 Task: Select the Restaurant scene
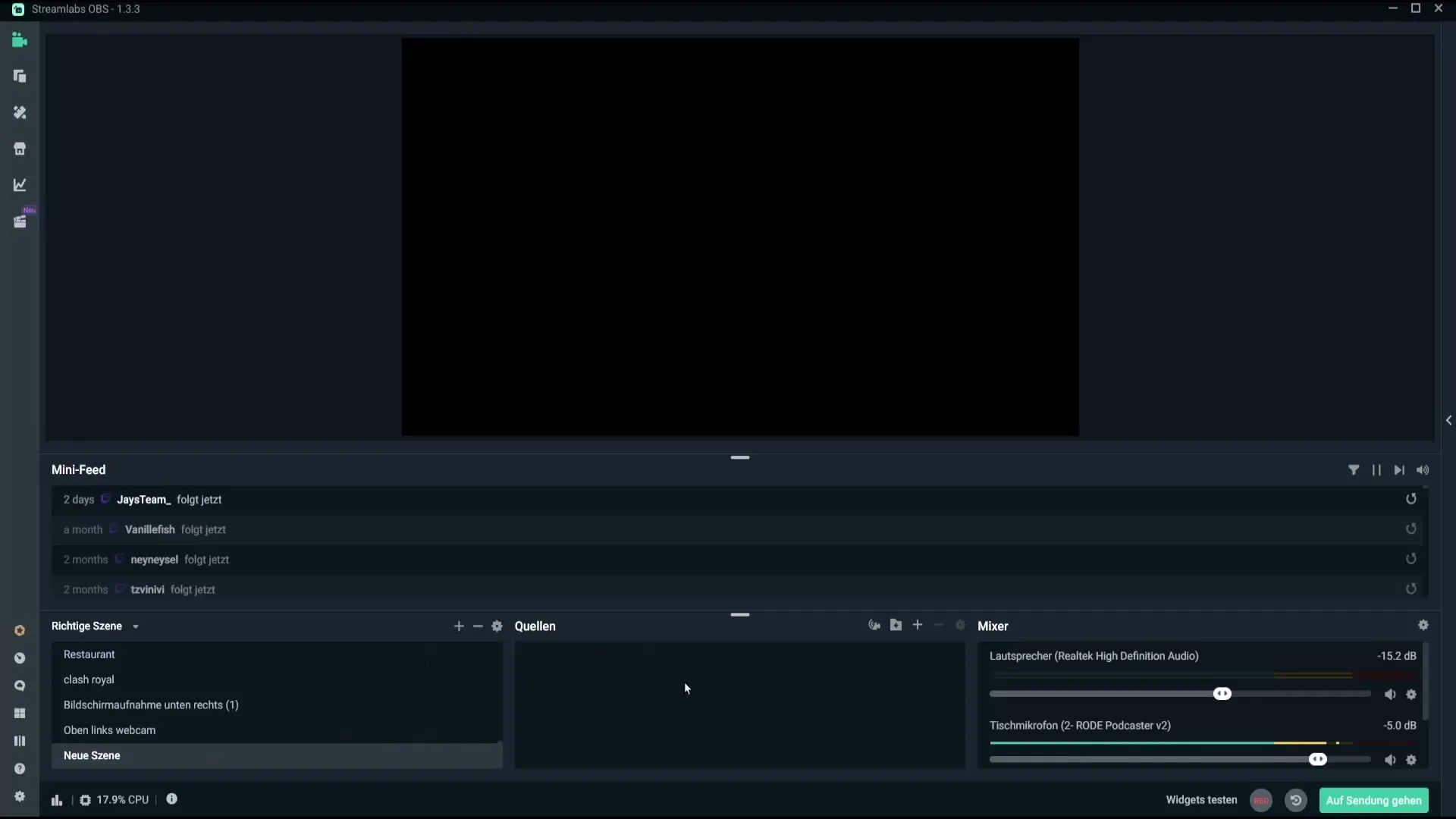[89, 654]
